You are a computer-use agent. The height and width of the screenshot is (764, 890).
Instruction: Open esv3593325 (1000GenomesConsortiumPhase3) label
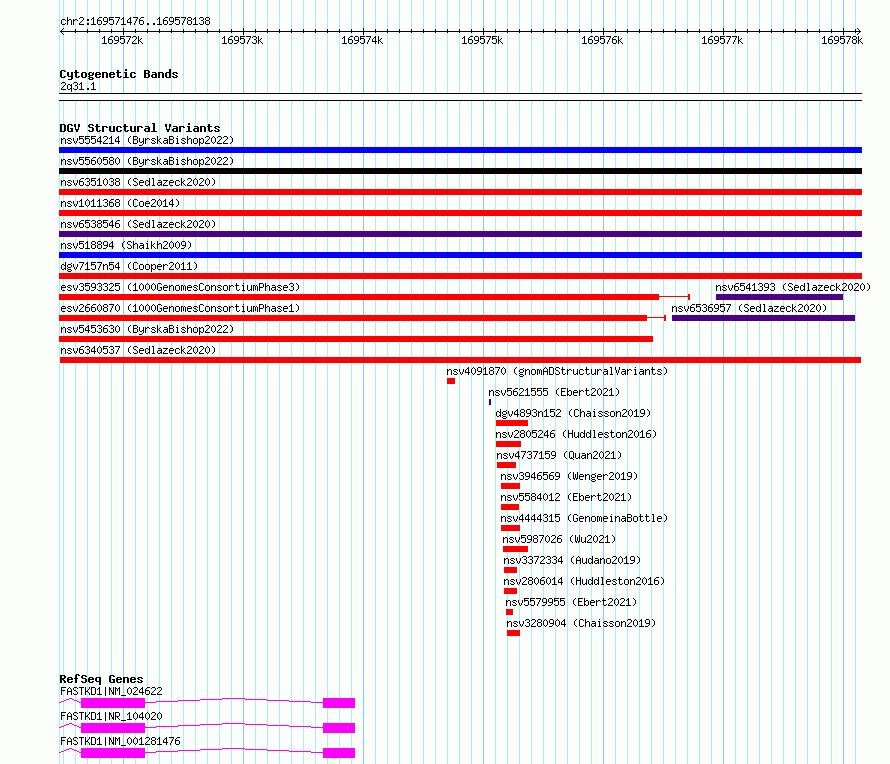pyautogui.click(x=180, y=287)
